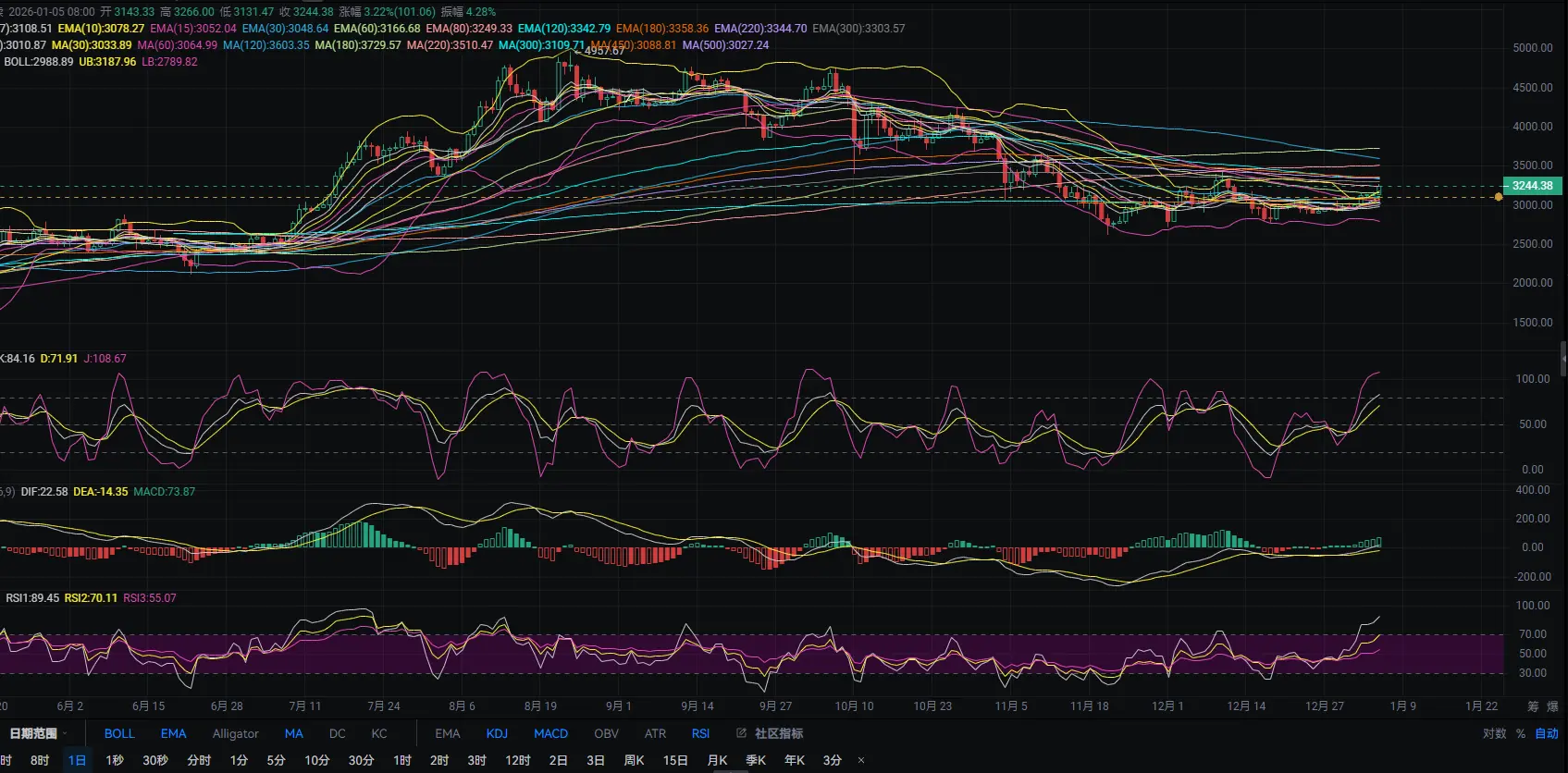Switch to the 30分 timeframe
Screen dimensions: 1568x773
(361, 760)
